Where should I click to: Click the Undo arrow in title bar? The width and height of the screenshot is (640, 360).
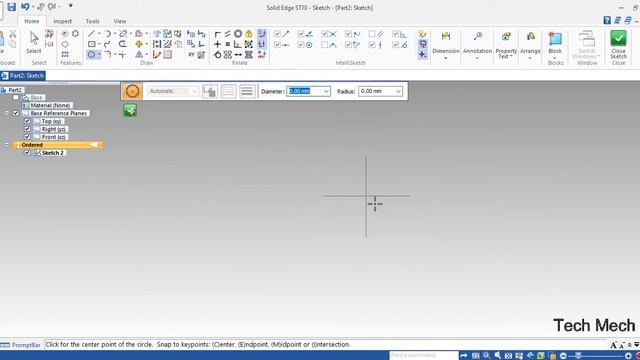pos(25,7)
